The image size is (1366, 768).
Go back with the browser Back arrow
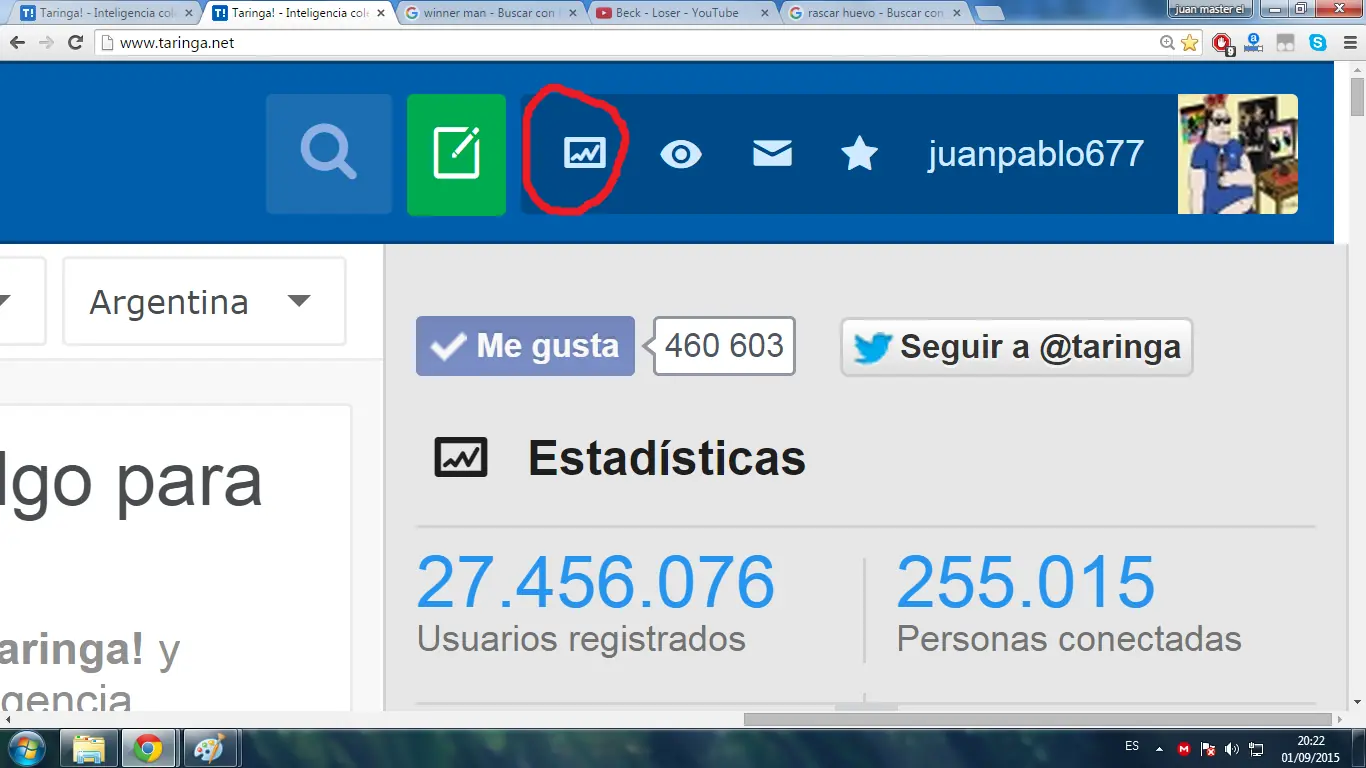click(17, 43)
